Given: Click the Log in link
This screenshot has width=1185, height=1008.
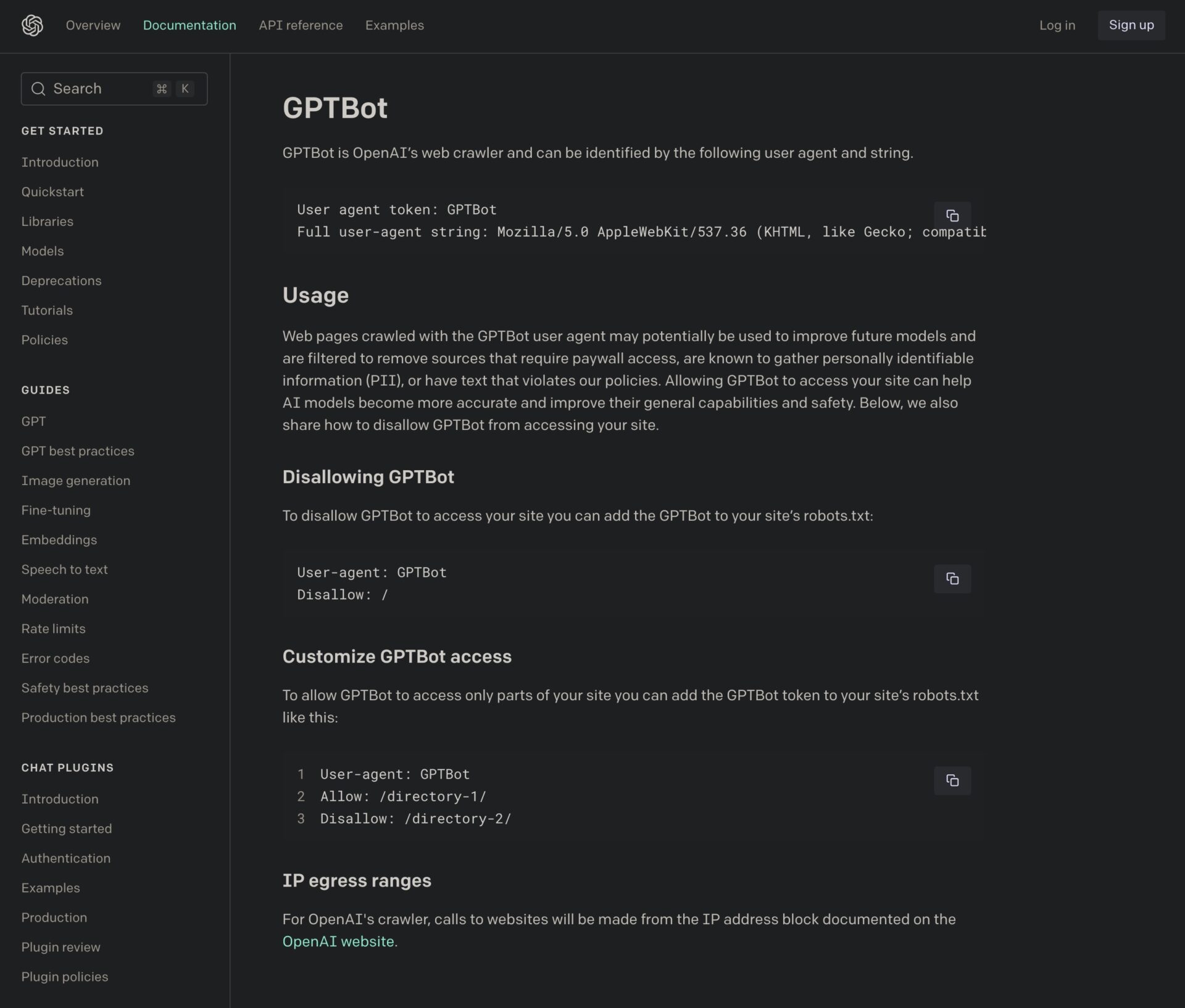Looking at the screenshot, I should coord(1057,25).
